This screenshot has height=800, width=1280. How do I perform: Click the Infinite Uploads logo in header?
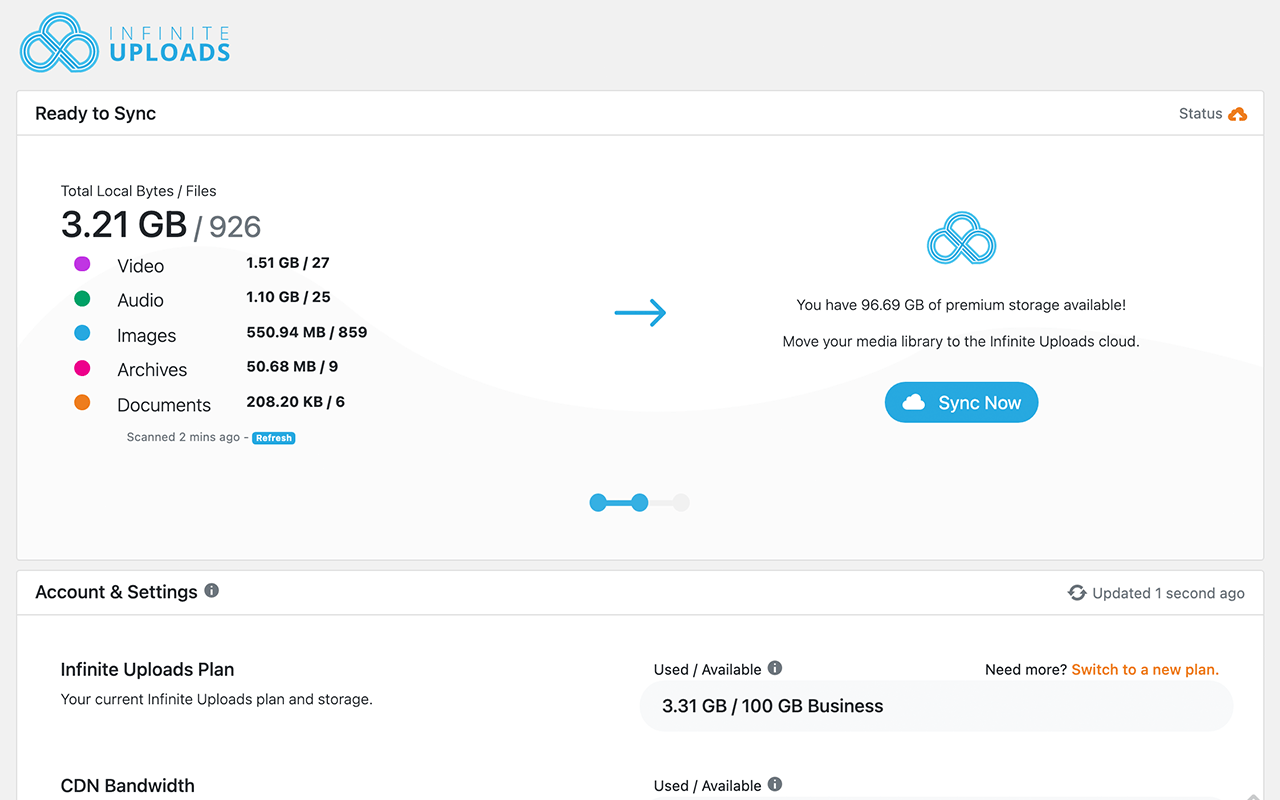click(x=126, y=42)
